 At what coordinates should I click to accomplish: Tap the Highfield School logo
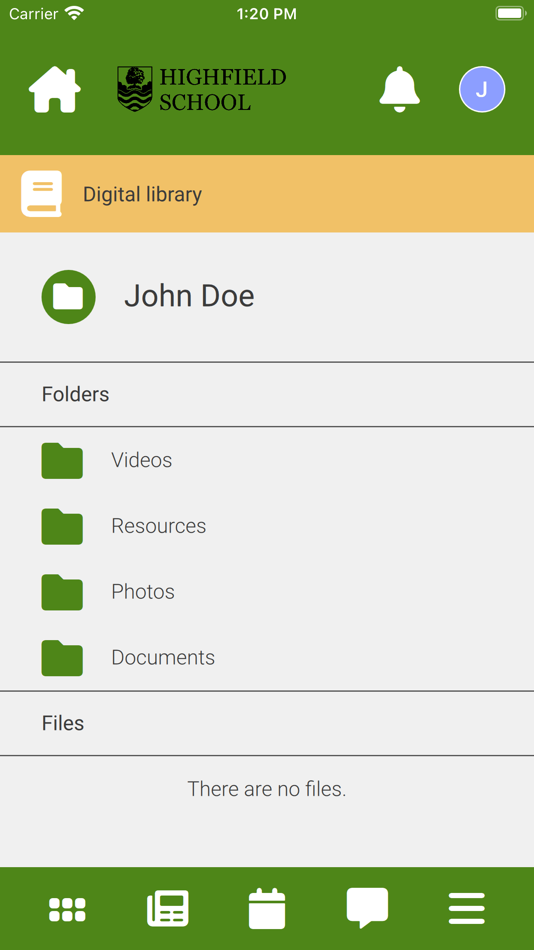pos(201,89)
